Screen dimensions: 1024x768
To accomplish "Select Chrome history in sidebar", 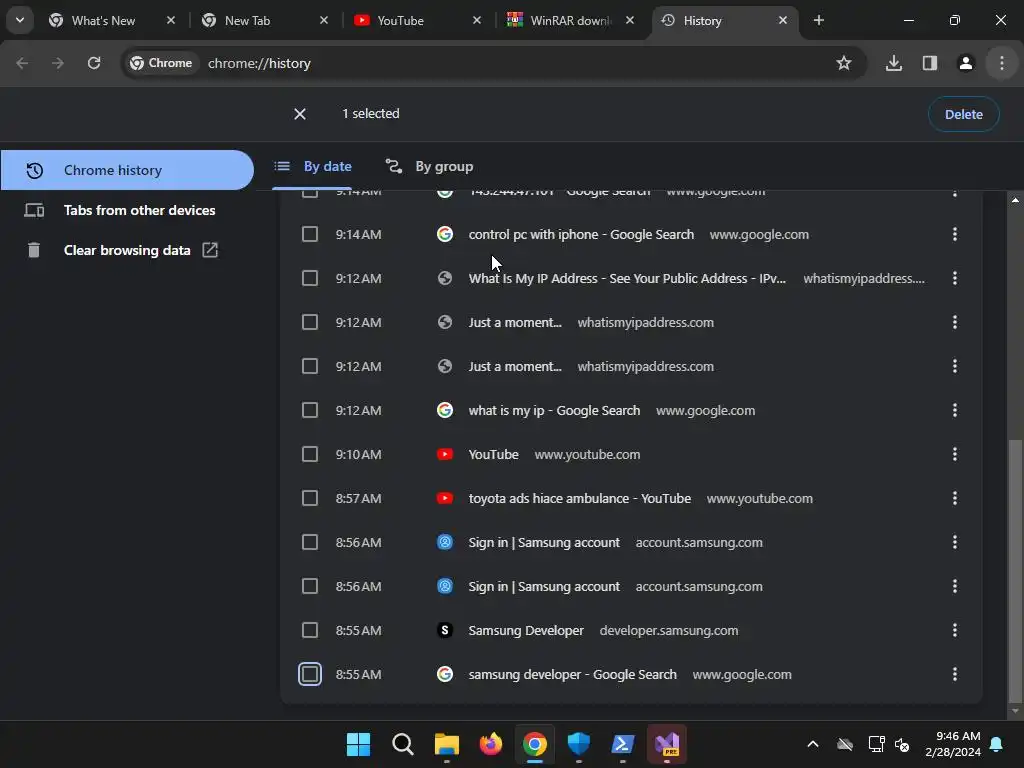I will coord(127,170).
